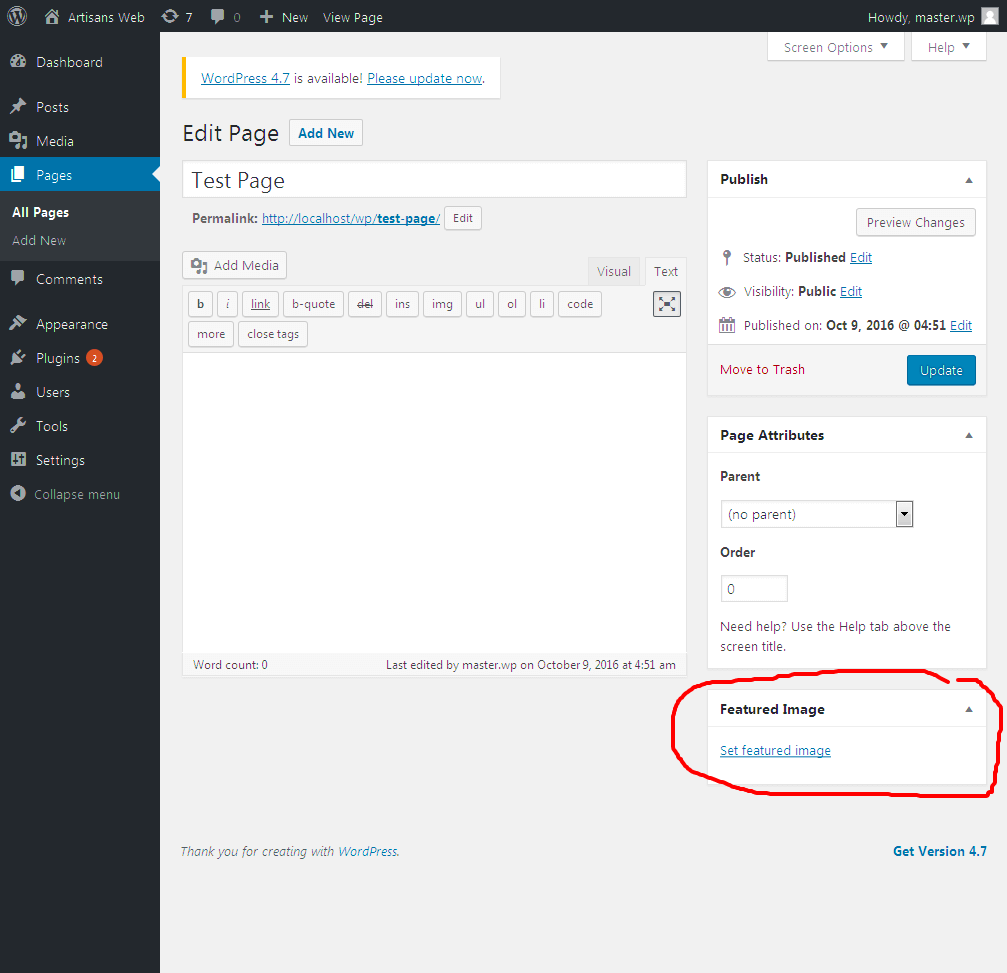1007x973 pixels.
Task: Open All Pages submenu item
Action: point(40,212)
